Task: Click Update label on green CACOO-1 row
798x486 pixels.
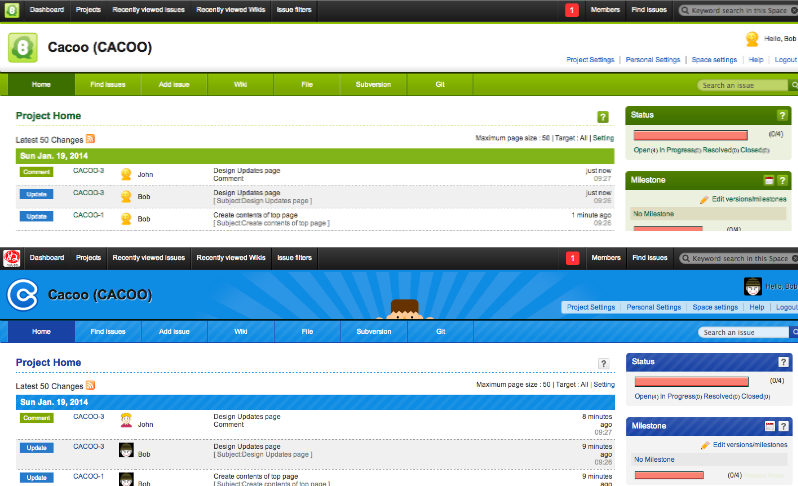Action: [x=37, y=217]
